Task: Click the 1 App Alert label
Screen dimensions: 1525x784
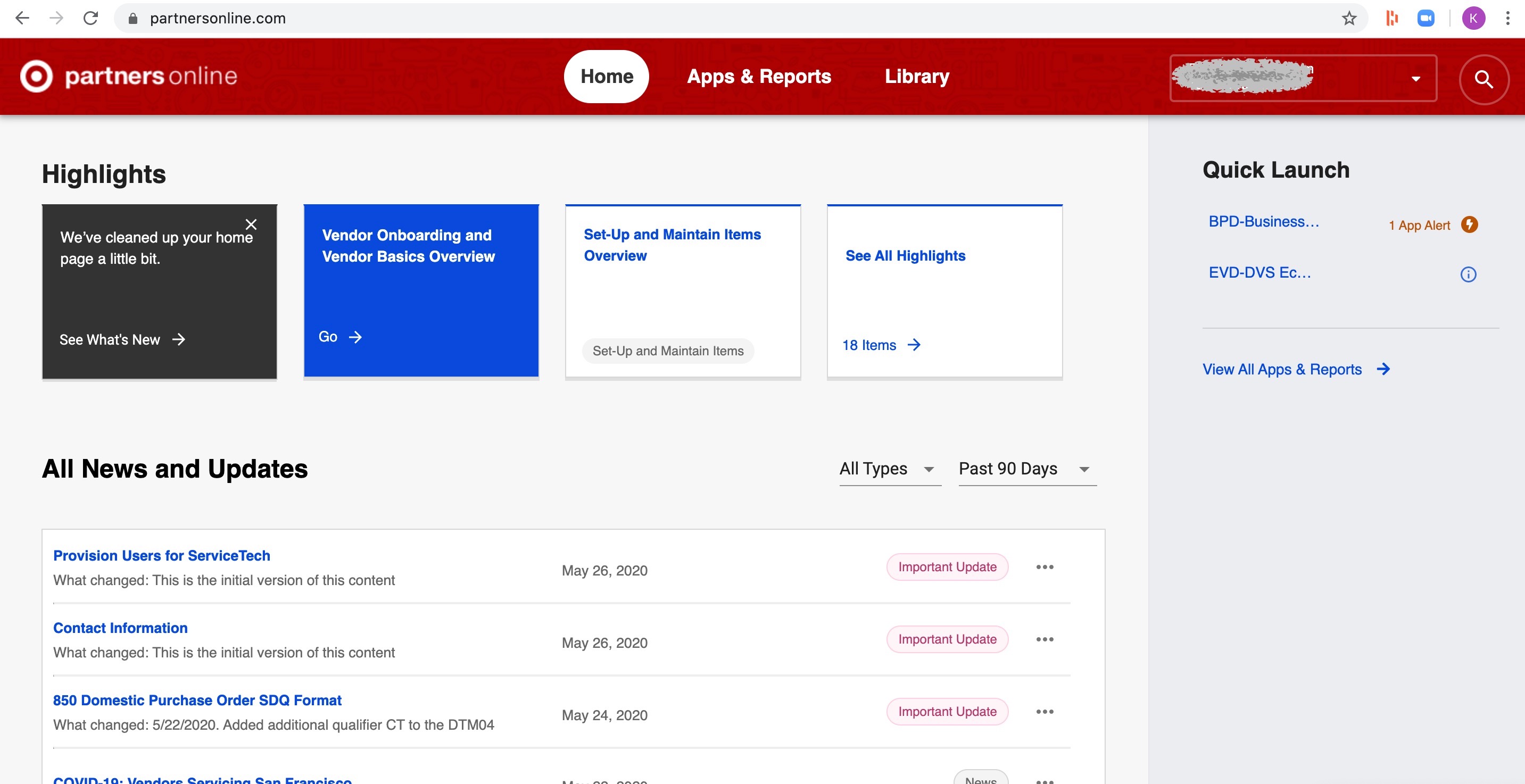Action: pyautogui.click(x=1419, y=226)
